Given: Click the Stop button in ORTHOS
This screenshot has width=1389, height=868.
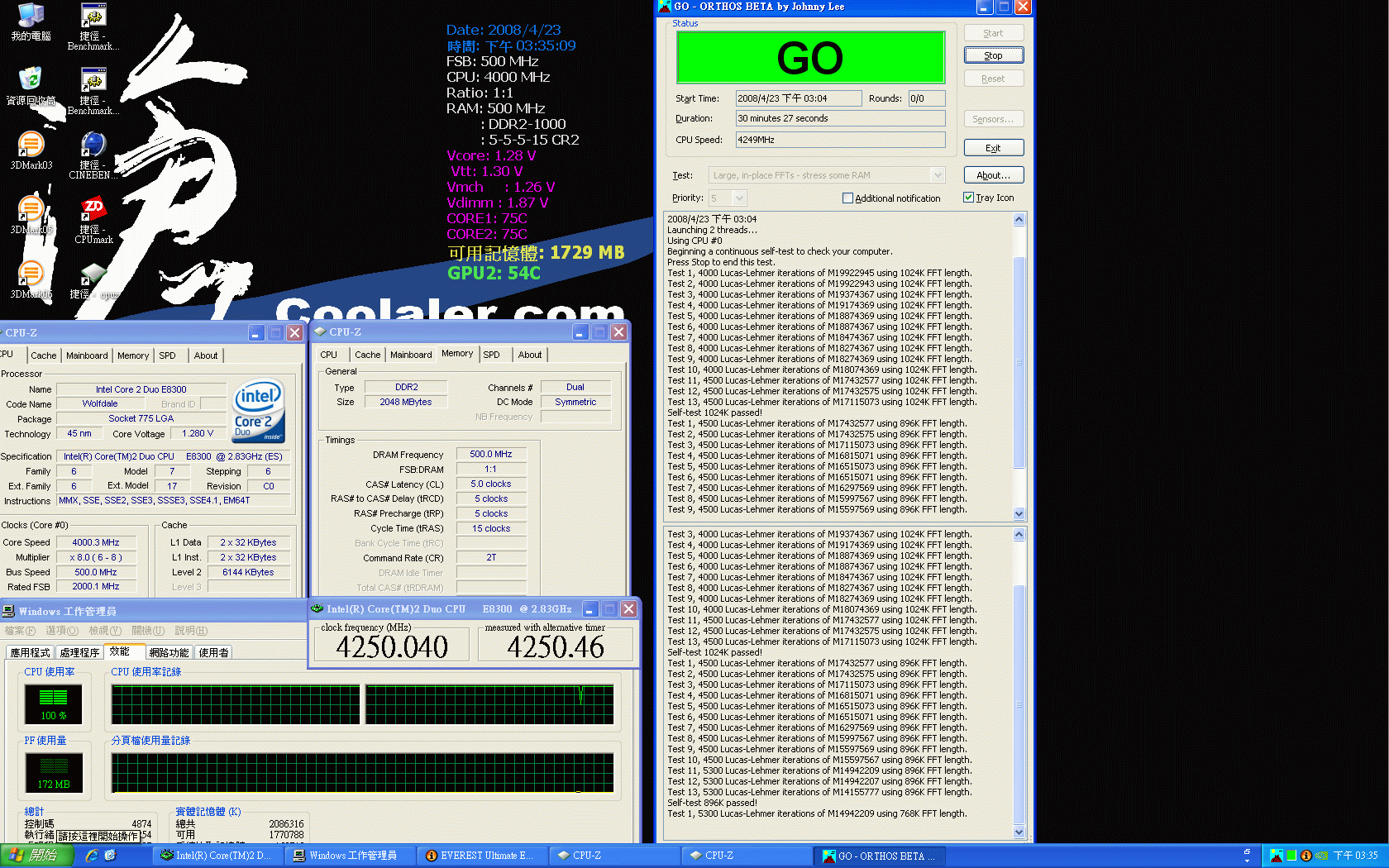Looking at the screenshot, I should 994,55.
